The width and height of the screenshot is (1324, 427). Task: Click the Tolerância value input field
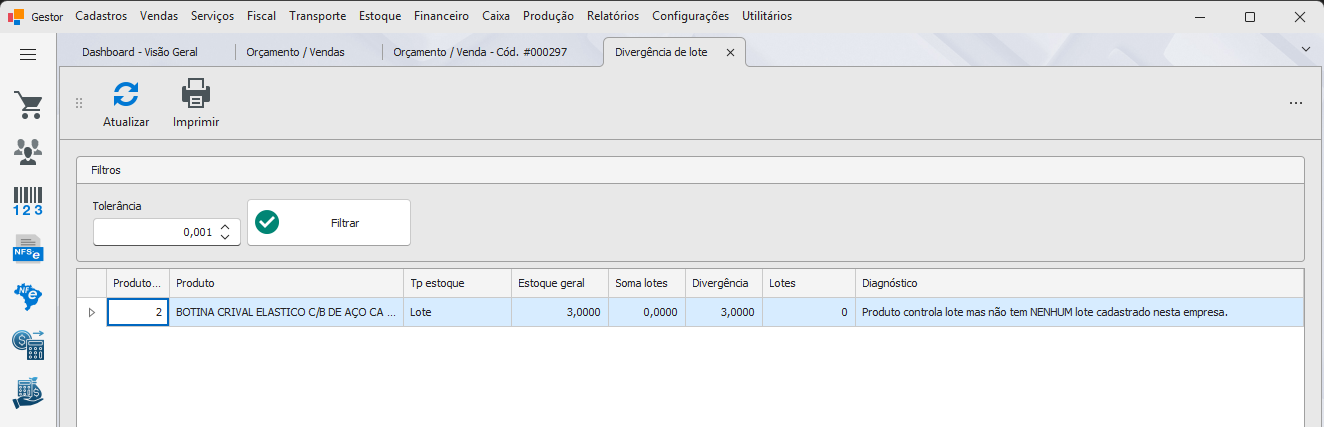[x=155, y=232]
